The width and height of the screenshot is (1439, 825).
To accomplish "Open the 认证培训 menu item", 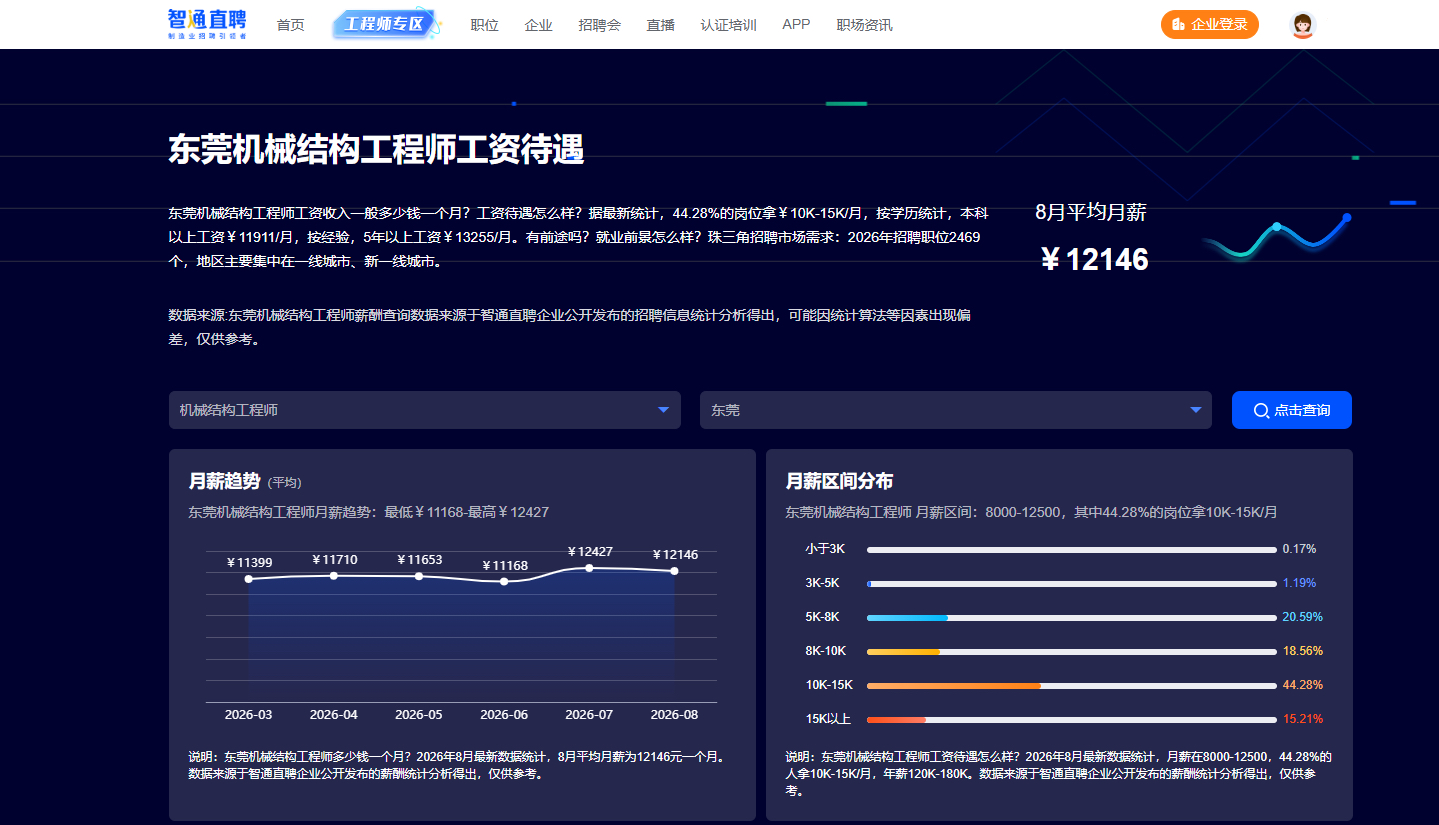I will click(x=729, y=25).
